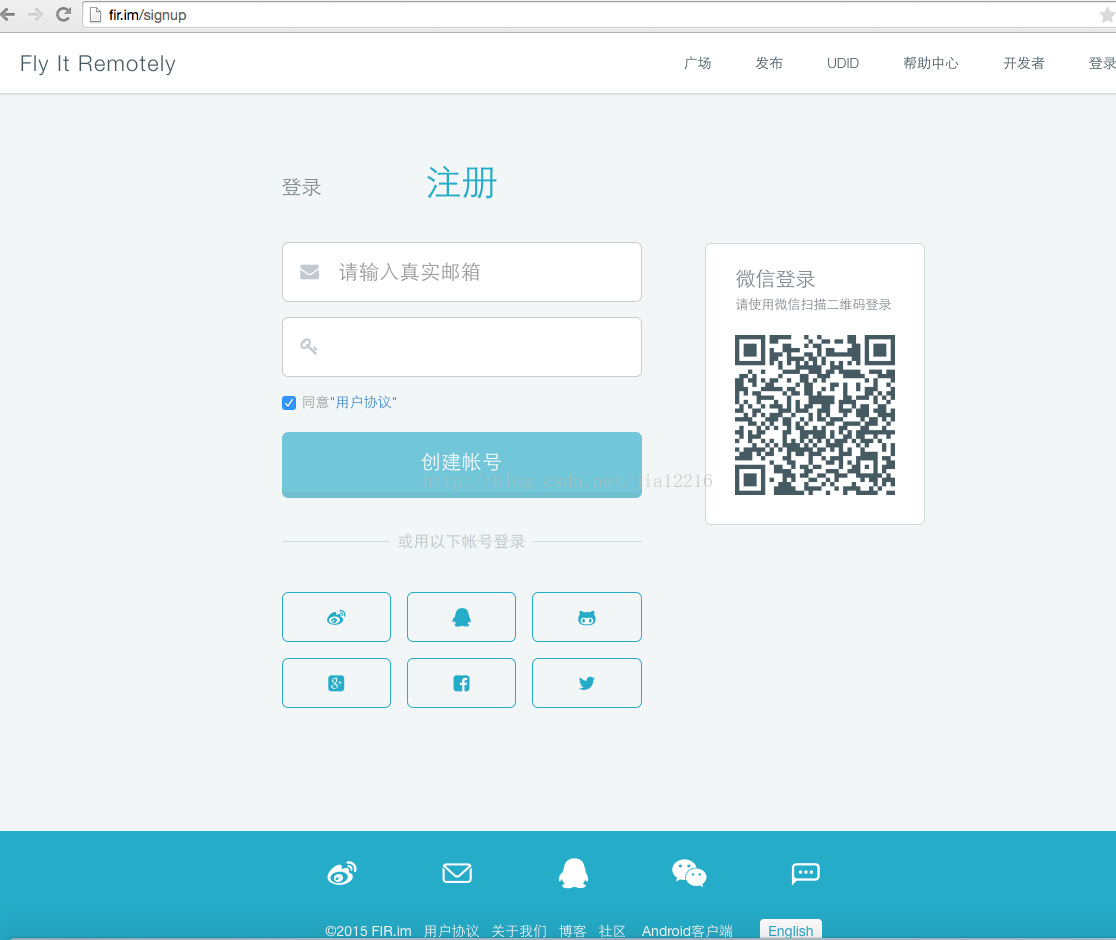Open the 开发者 nav item
This screenshot has height=940, width=1116.
tap(1024, 63)
